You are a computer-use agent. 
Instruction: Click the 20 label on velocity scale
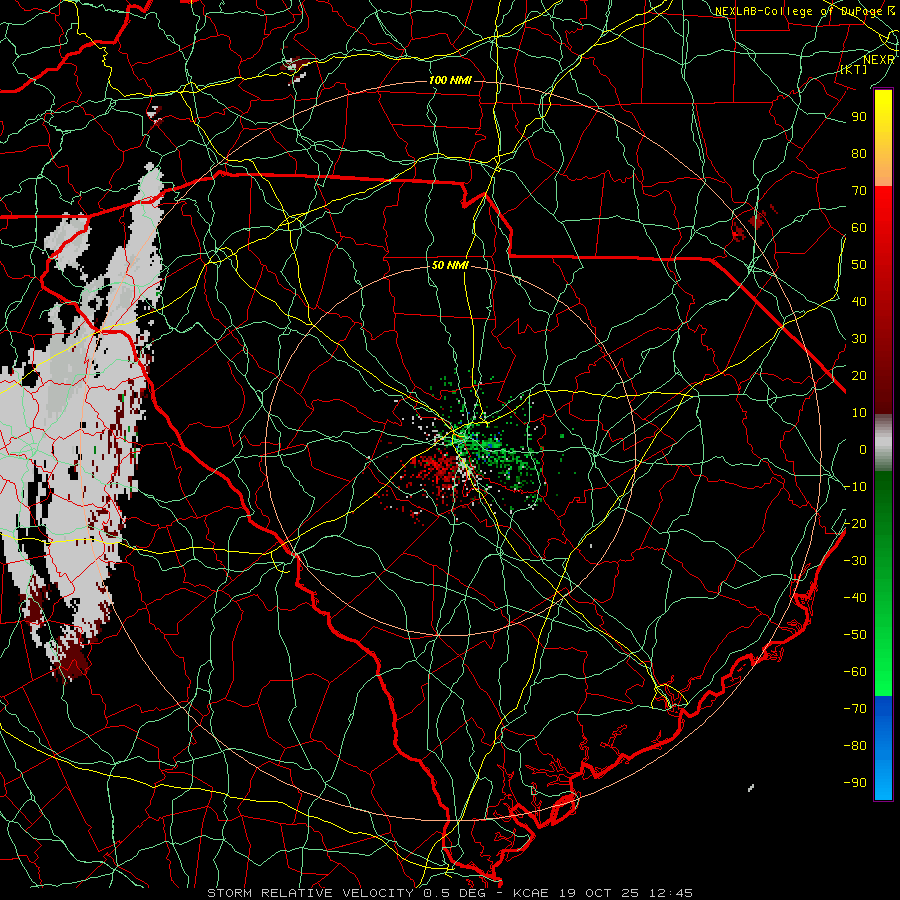(x=859, y=375)
